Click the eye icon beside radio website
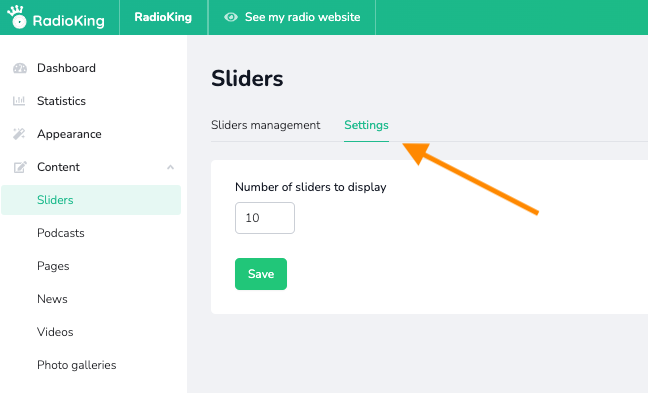 (231, 17)
